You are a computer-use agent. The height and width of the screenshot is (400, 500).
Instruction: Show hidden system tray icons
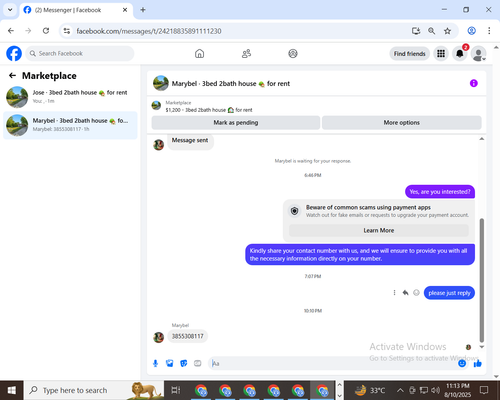[400, 390]
